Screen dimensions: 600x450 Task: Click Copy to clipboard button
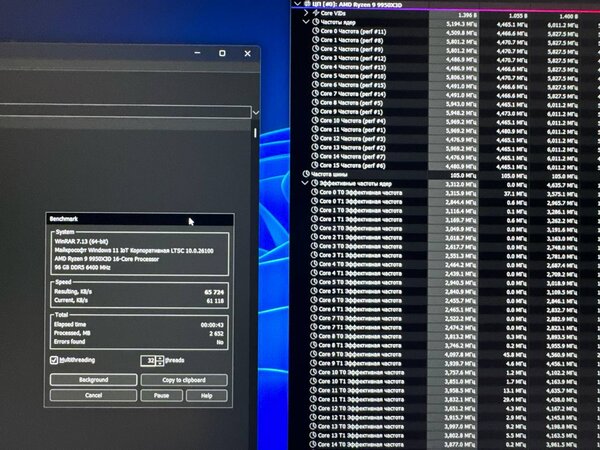click(x=184, y=380)
